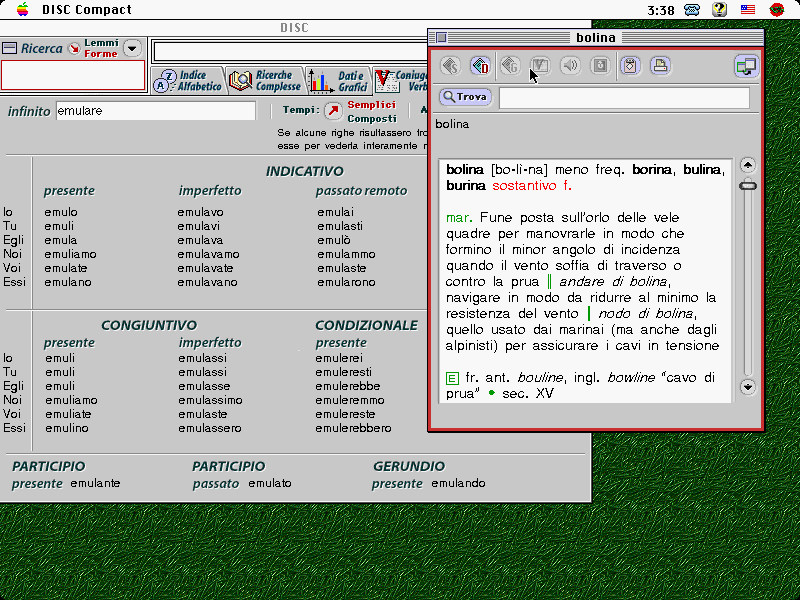Click the italic phrase 'nodo di bolina'
Image resolution: width=800 pixels, height=600 pixels.
645,313
